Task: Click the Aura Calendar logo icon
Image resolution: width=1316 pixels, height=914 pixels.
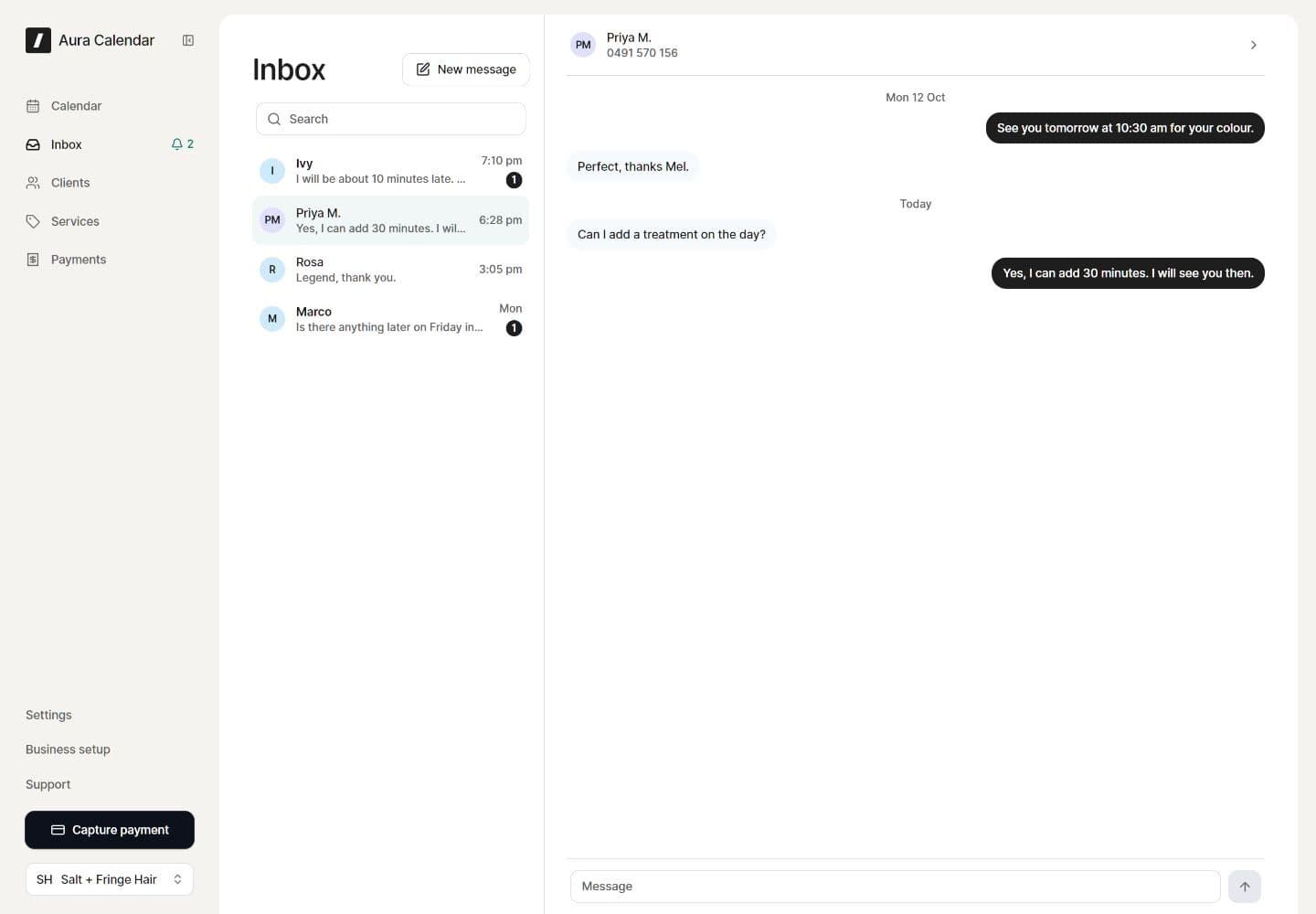Action: point(38,40)
